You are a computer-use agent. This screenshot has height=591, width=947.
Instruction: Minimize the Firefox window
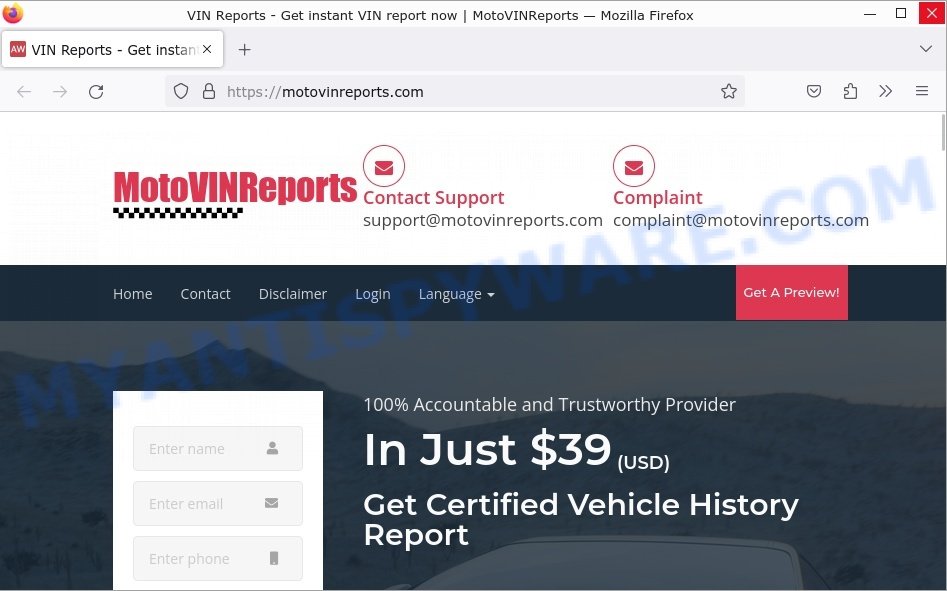(x=870, y=13)
